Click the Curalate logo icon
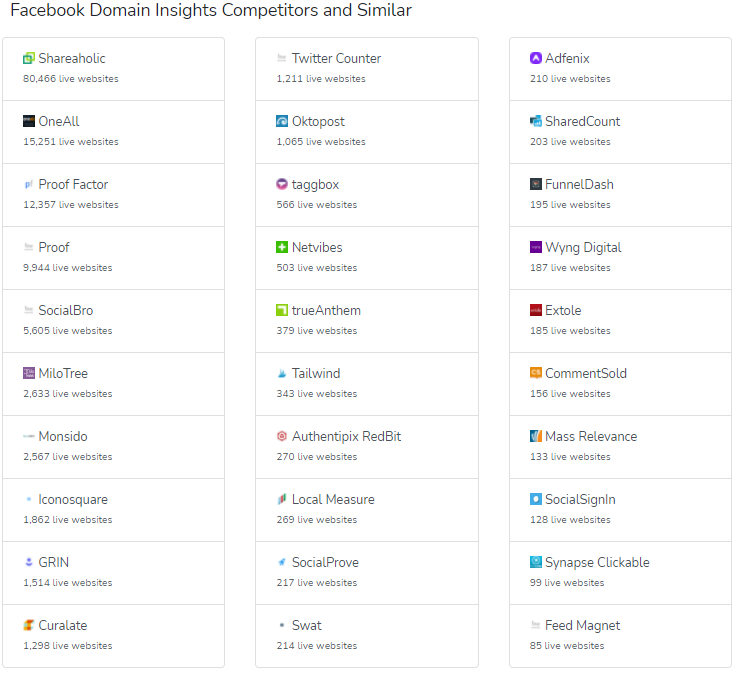 tap(29, 626)
